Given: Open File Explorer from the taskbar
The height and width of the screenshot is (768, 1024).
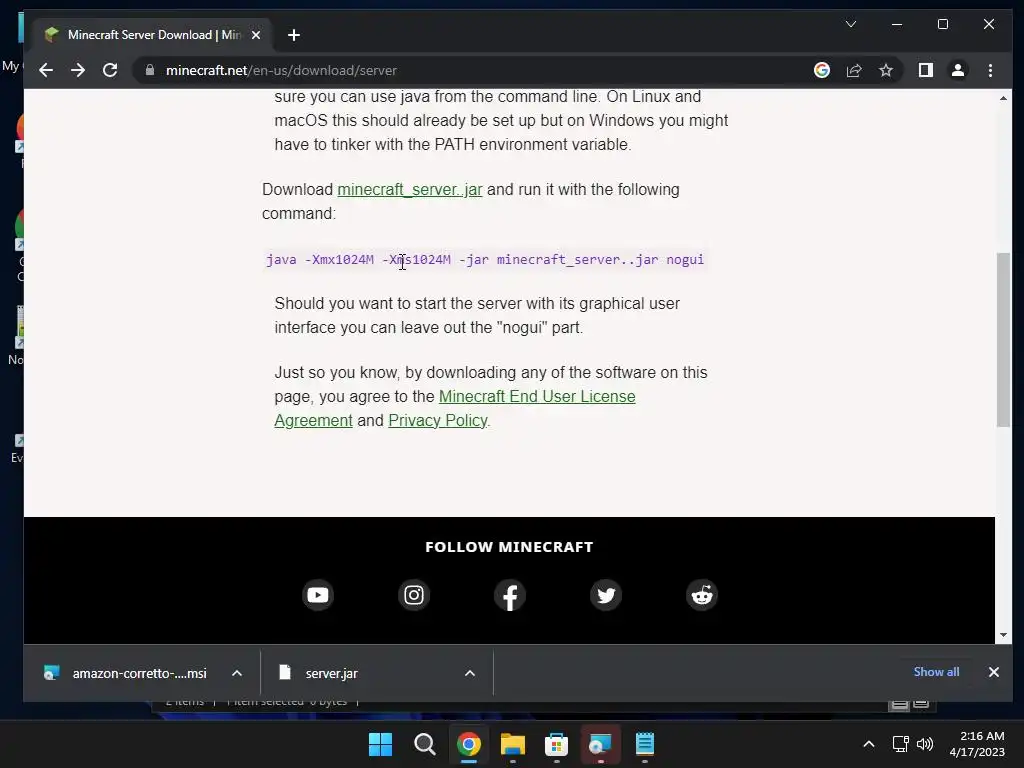Looking at the screenshot, I should [x=513, y=744].
